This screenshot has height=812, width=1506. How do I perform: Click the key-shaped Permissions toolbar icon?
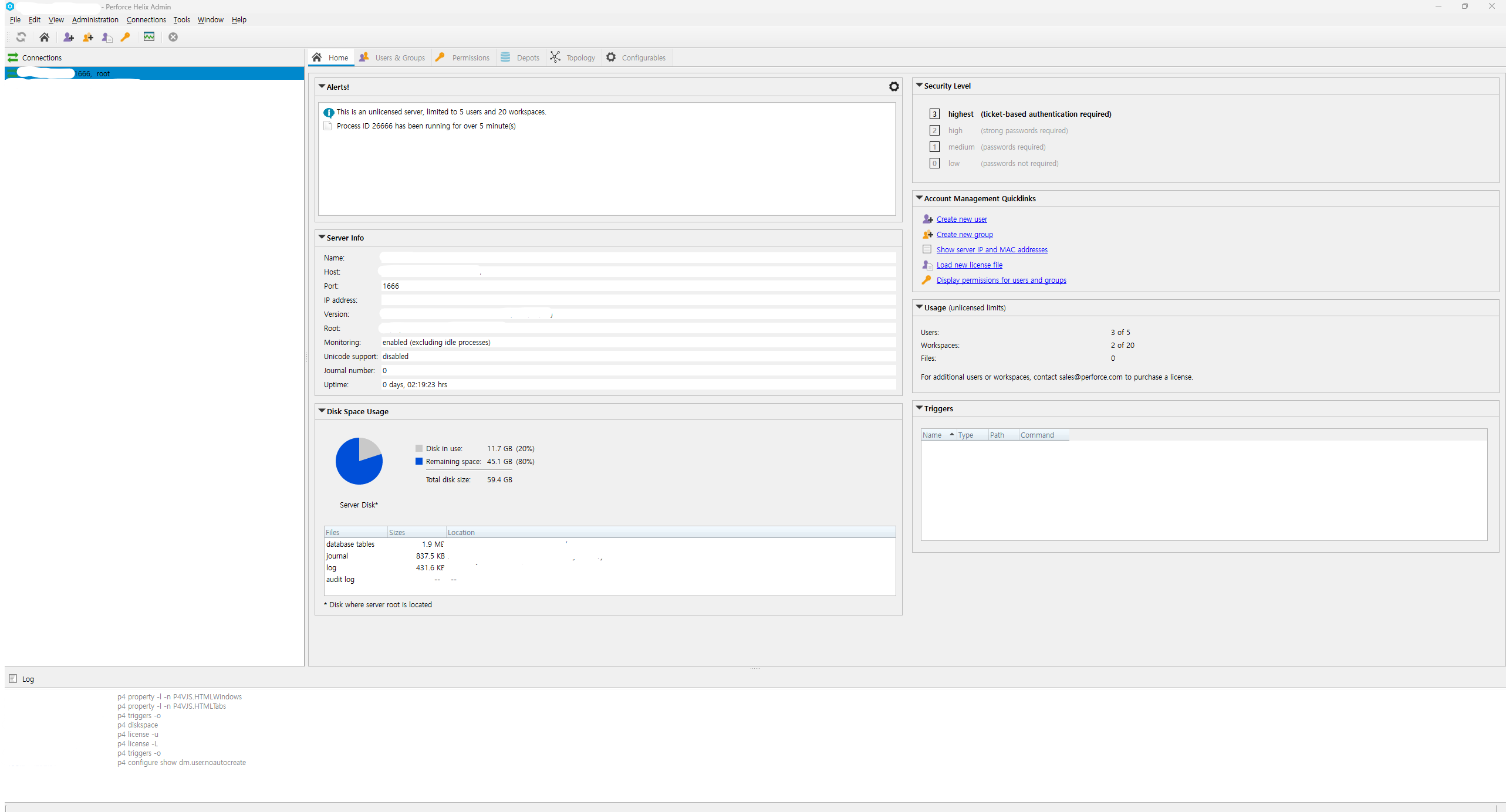pyautogui.click(x=125, y=37)
